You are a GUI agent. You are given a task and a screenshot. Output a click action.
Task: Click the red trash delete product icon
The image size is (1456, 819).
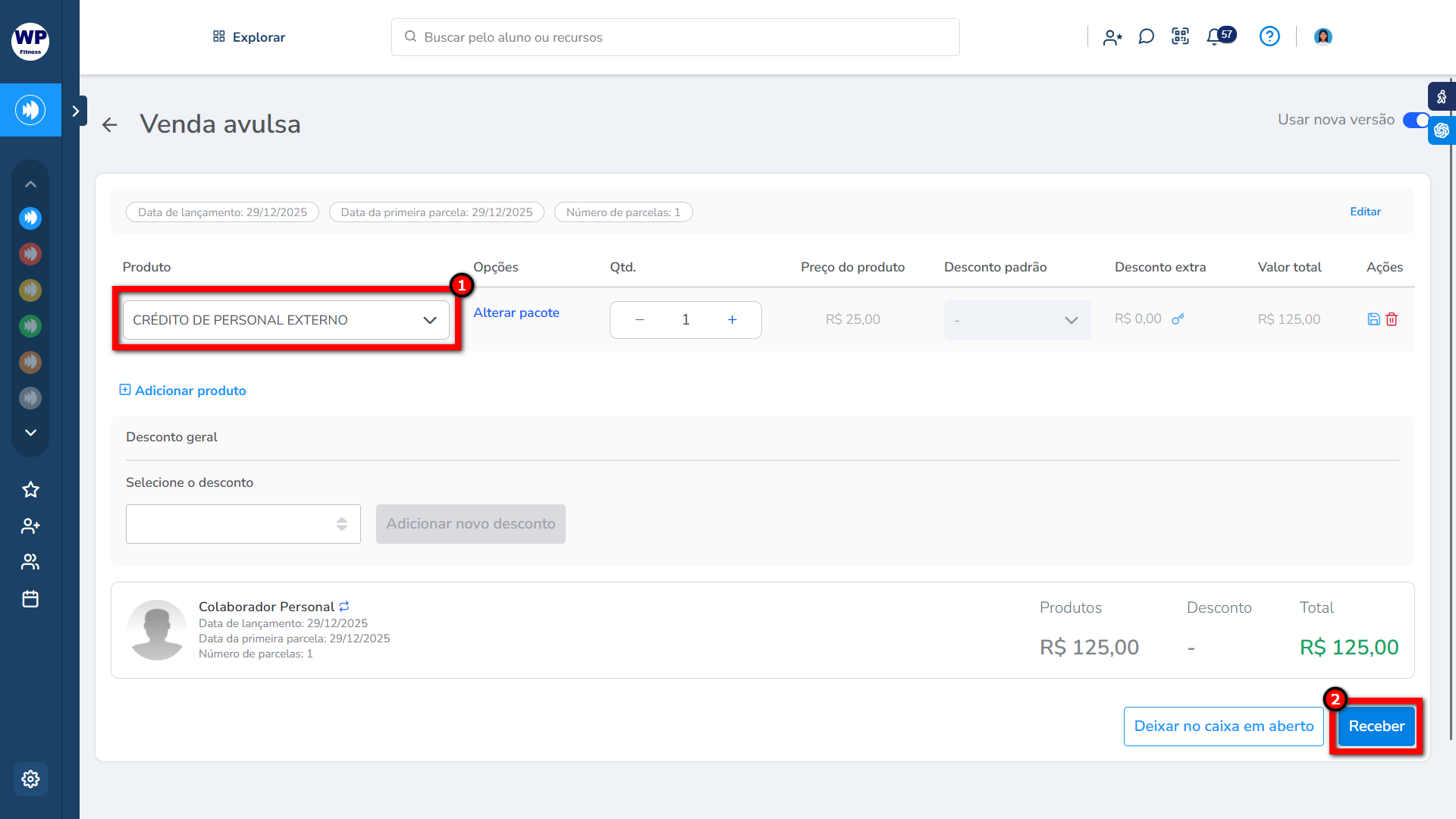1392,319
